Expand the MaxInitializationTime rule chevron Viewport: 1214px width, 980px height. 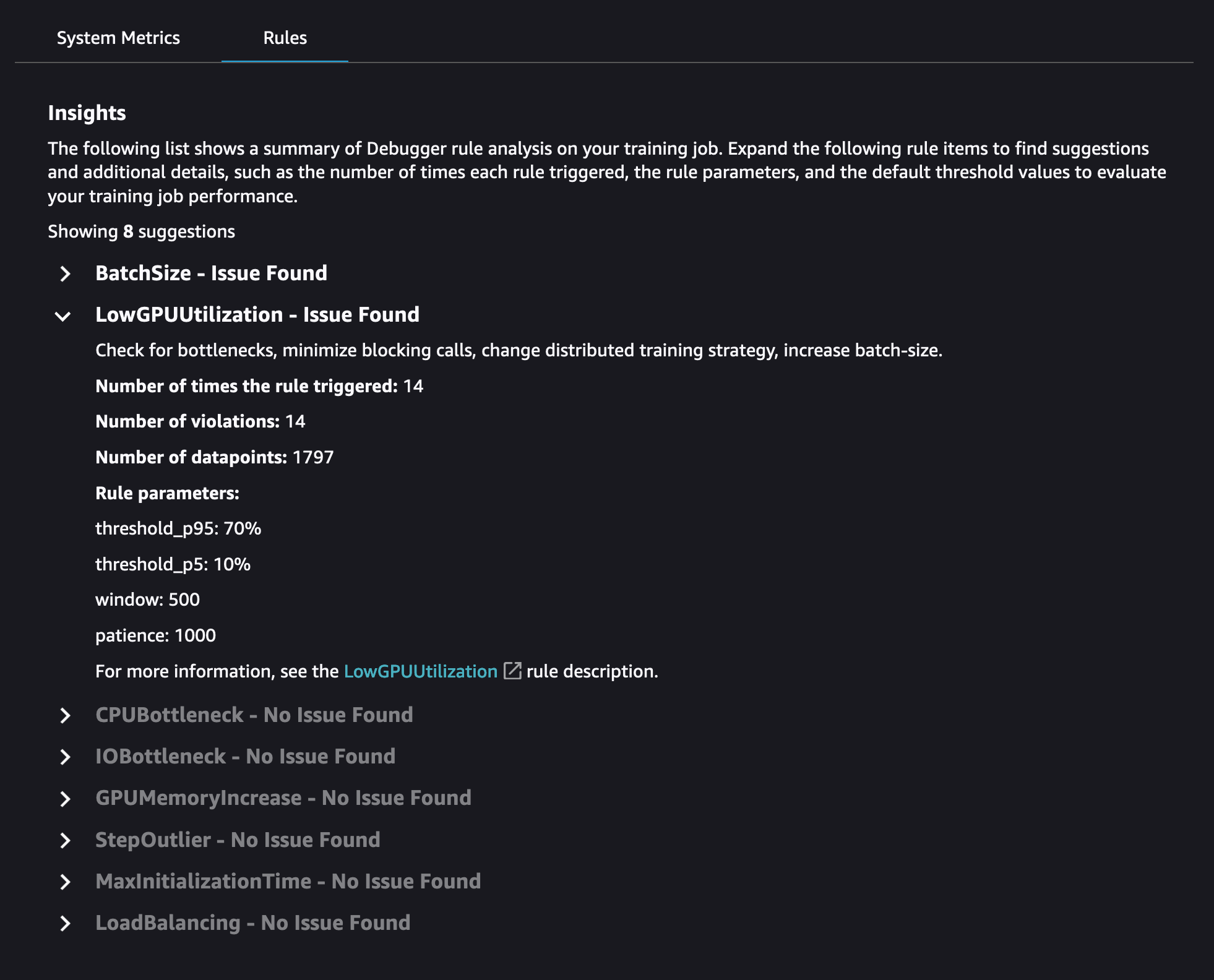(x=65, y=882)
